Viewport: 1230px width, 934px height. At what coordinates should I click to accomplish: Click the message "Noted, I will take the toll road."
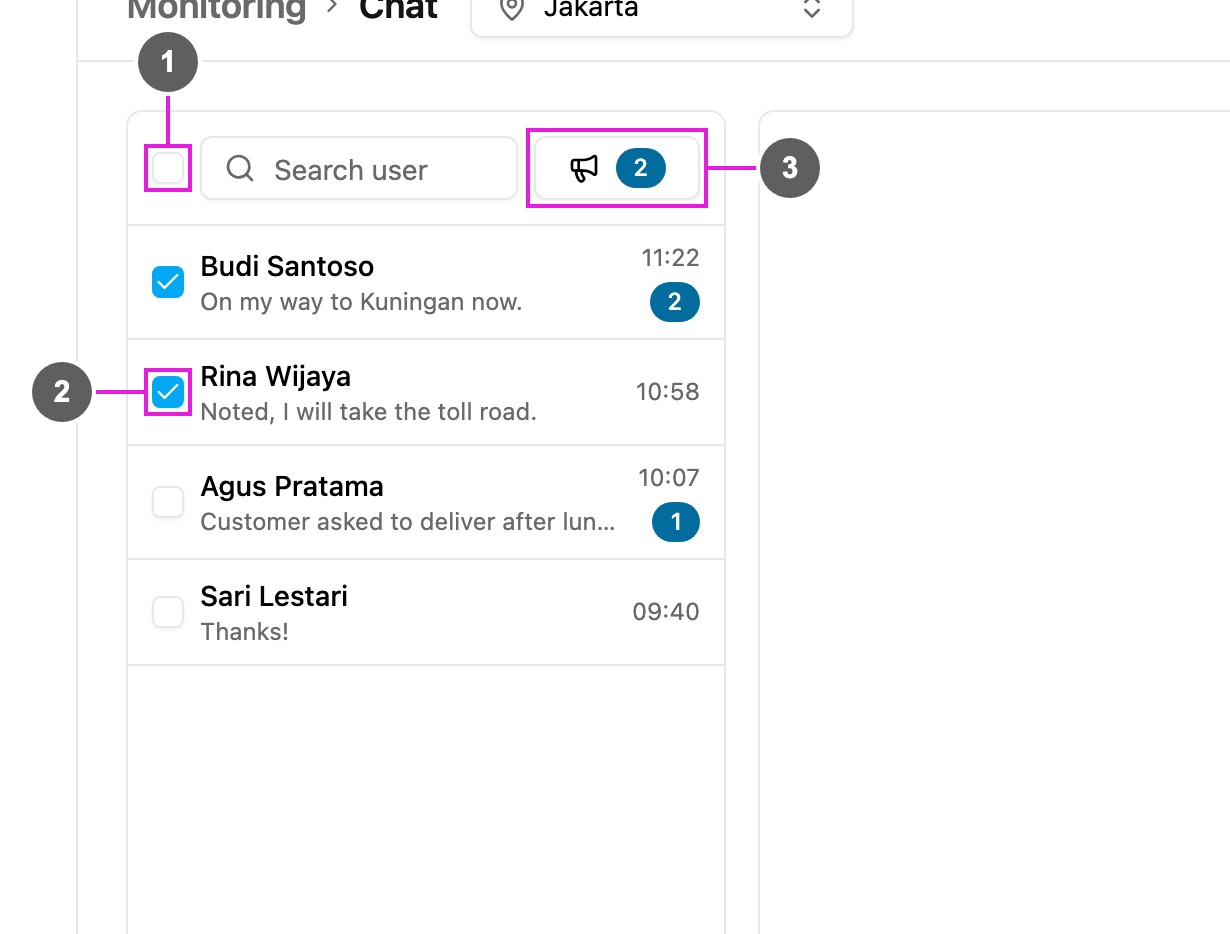pyautogui.click(x=369, y=412)
